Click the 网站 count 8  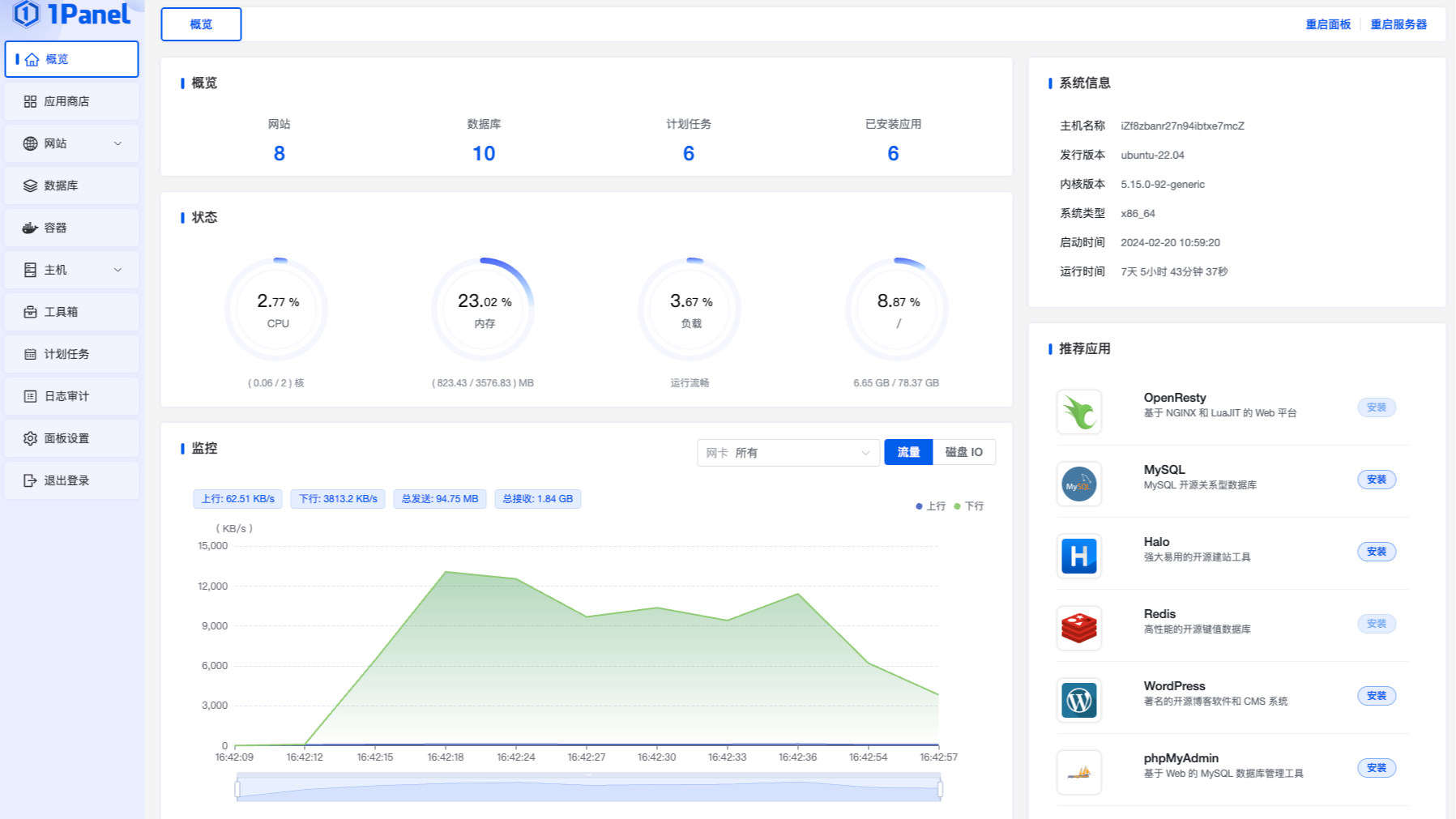click(x=280, y=154)
